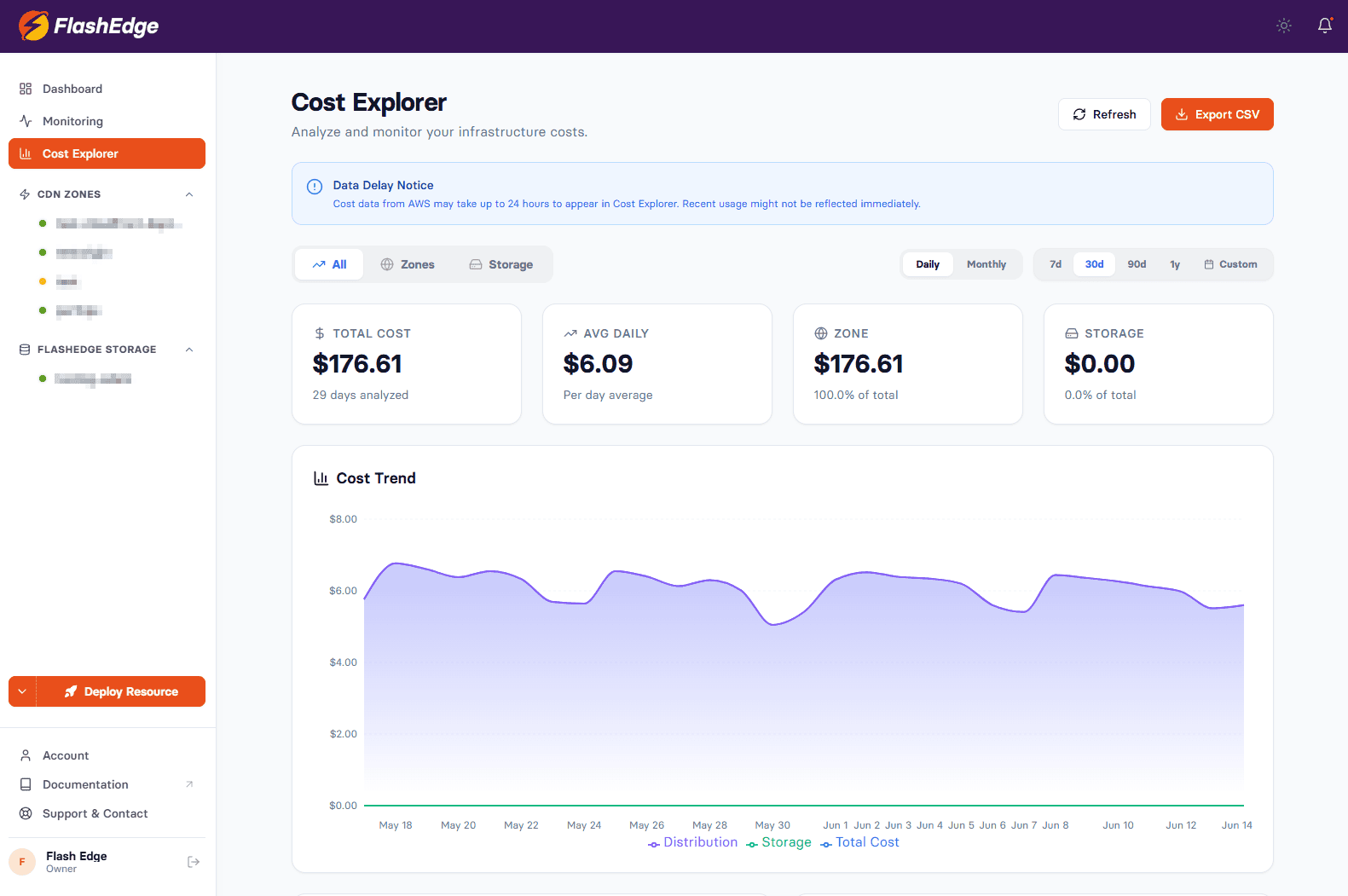
Task: Click the Refresh button
Action: coord(1104,114)
